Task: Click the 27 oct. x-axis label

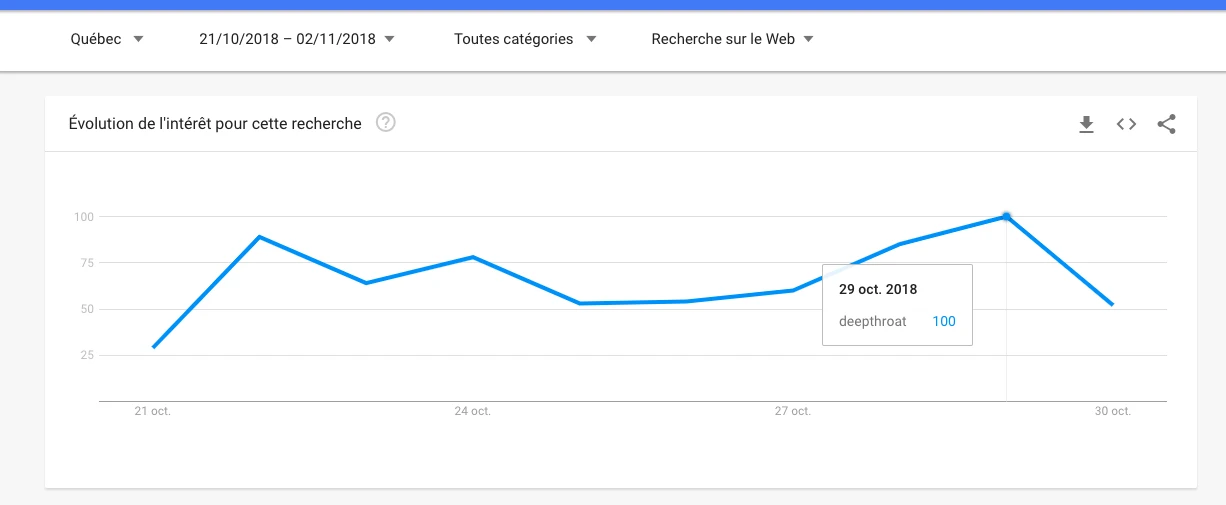Action: 792,411
